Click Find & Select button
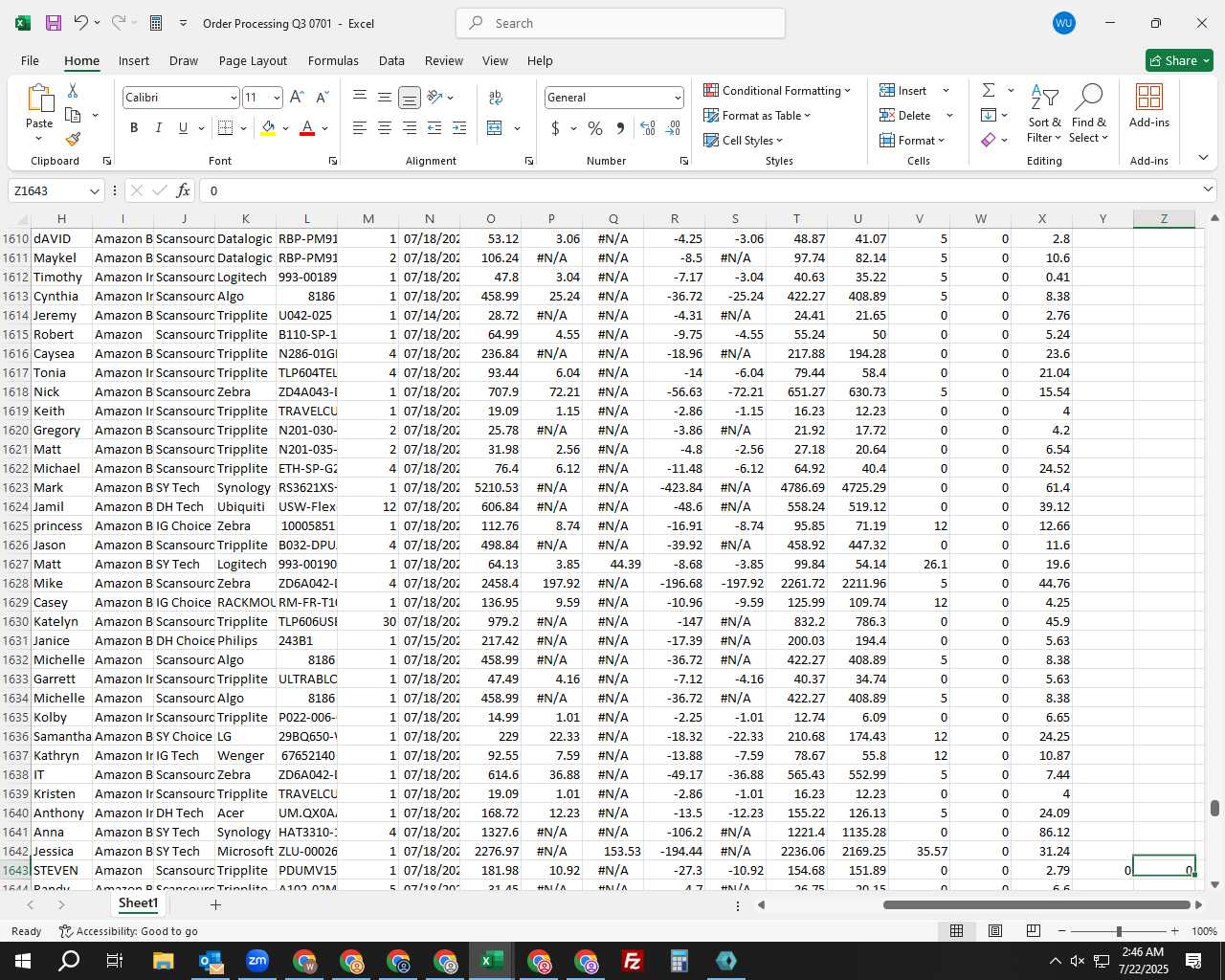The image size is (1225, 980). (1089, 114)
